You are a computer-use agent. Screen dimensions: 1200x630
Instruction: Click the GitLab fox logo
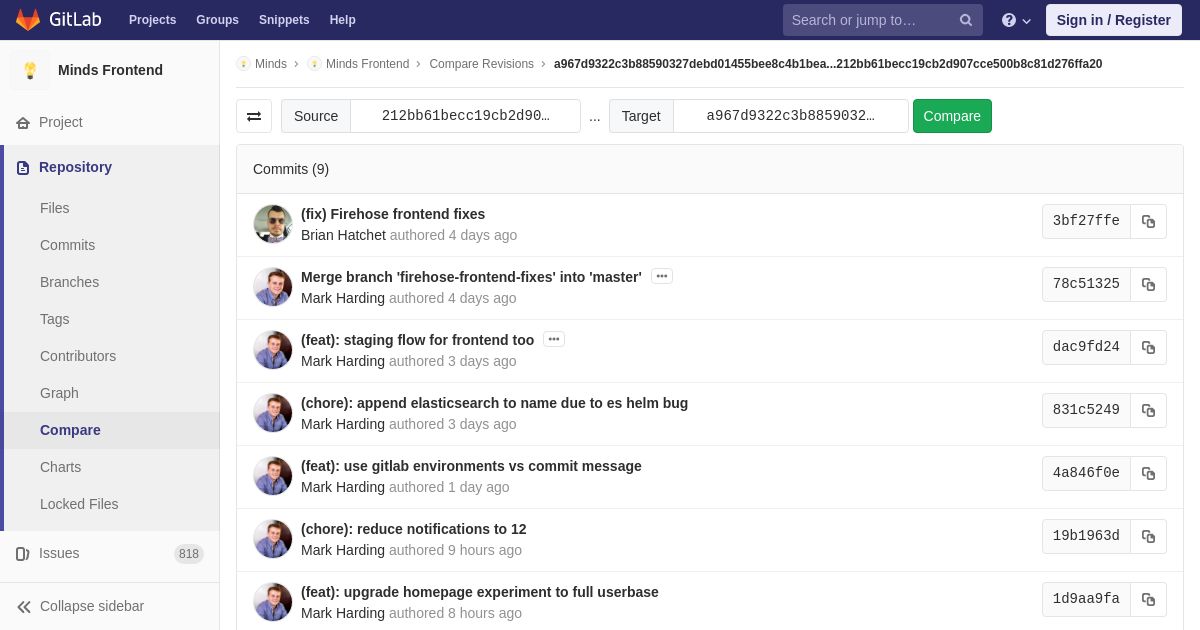pos(28,20)
